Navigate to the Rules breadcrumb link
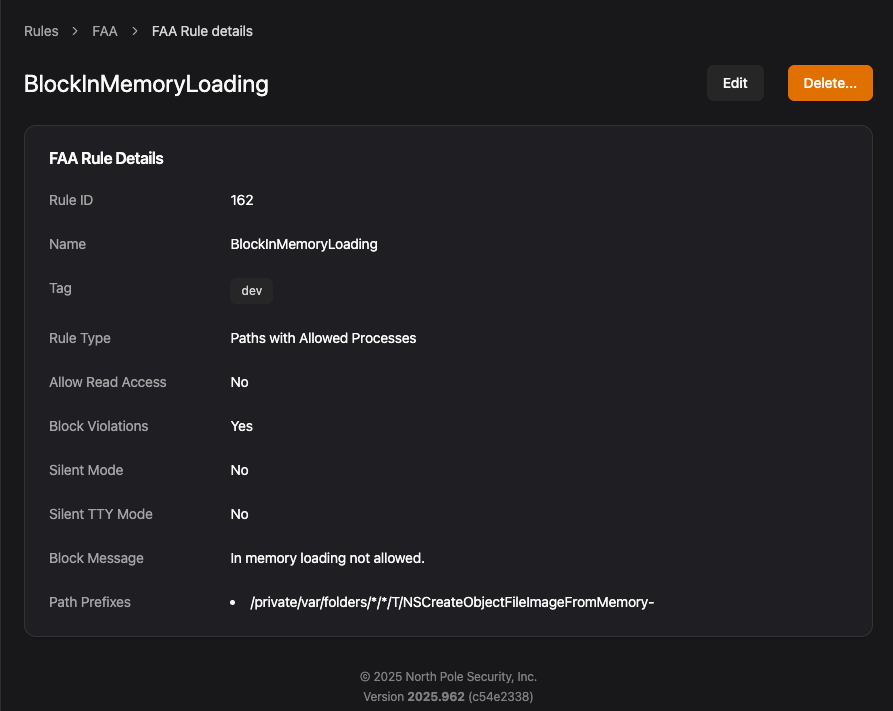The image size is (893, 711). [x=41, y=31]
